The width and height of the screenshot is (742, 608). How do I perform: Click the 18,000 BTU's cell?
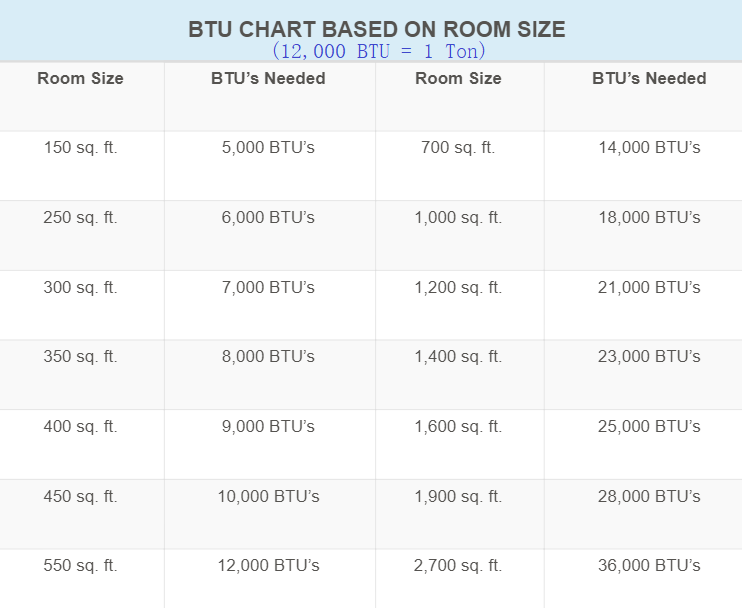pos(649,218)
